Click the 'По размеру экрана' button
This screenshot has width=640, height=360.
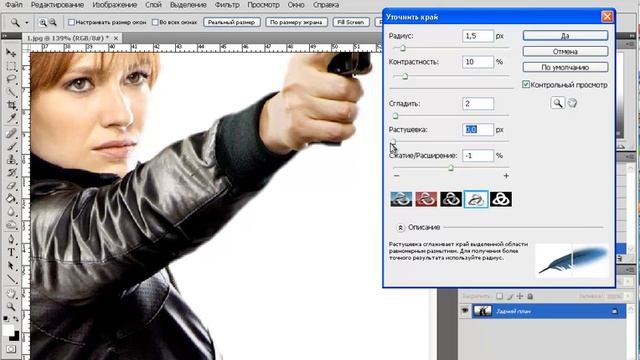click(x=296, y=22)
